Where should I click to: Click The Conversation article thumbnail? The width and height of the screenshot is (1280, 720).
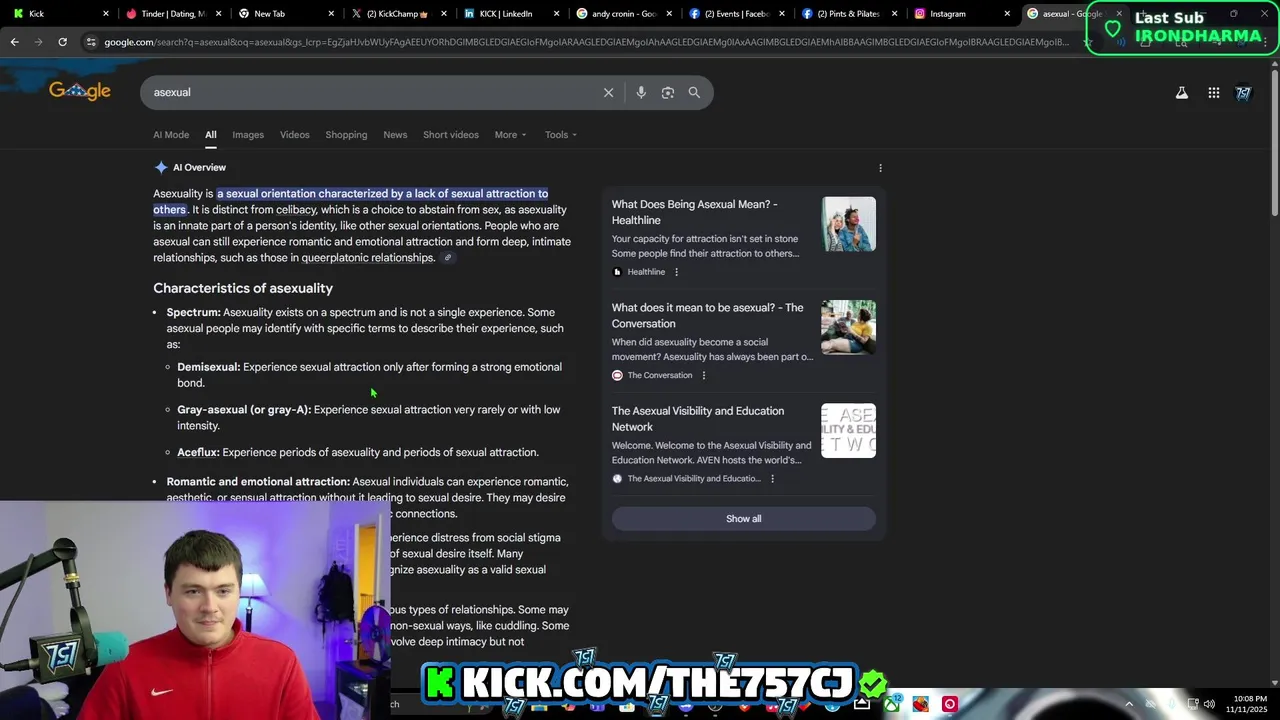(x=849, y=327)
